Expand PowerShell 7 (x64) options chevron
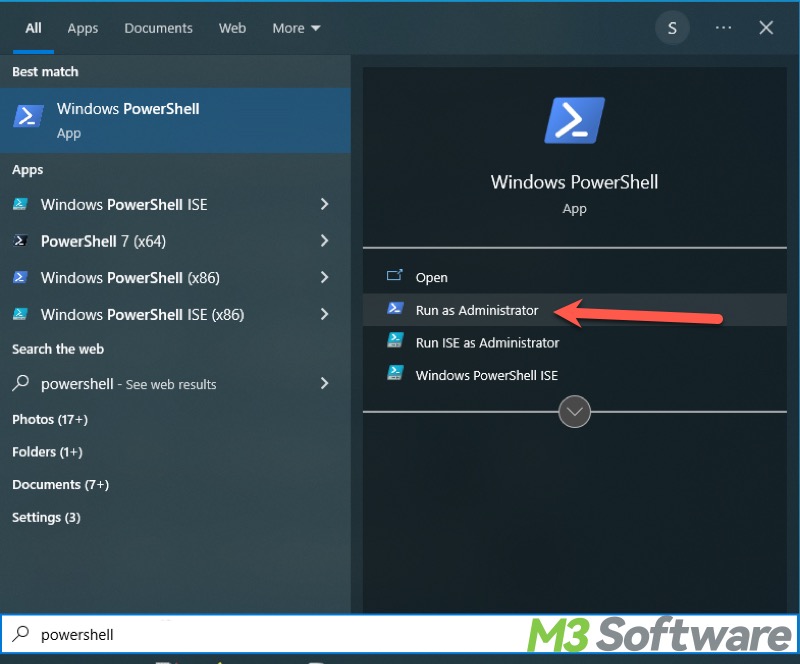The image size is (800, 664). (x=324, y=240)
